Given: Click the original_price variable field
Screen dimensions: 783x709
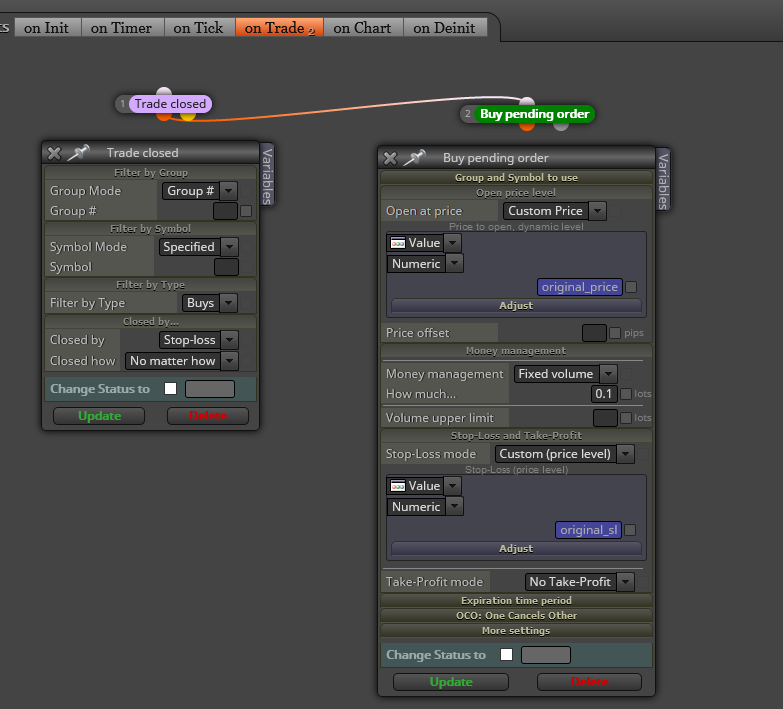Looking at the screenshot, I should click(x=580, y=287).
